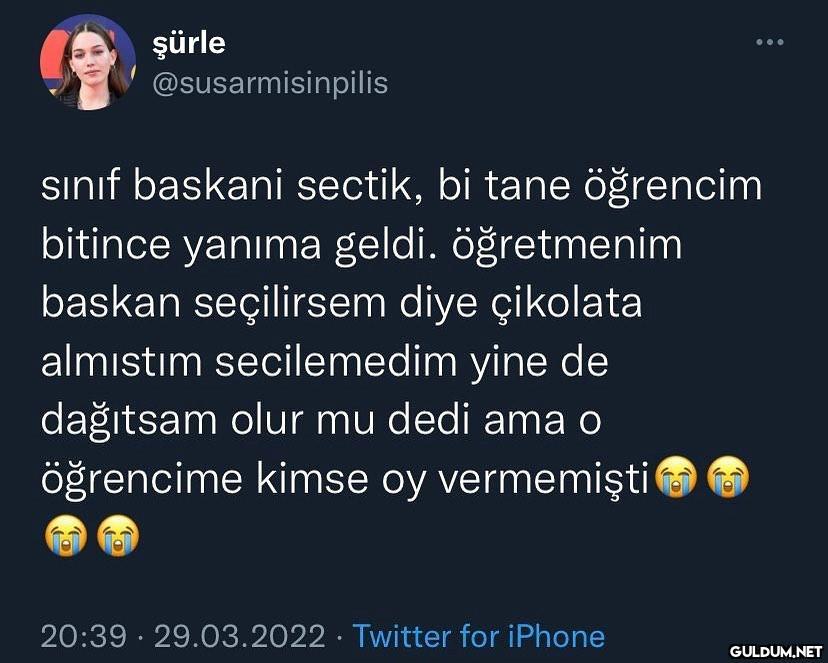Click the crying emoji right after vermemişti

(676, 477)
